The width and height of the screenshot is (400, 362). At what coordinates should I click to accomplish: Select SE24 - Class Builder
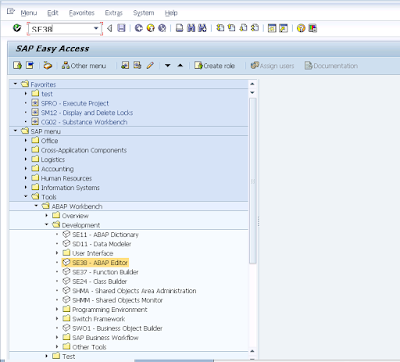(x=99, y=281)
